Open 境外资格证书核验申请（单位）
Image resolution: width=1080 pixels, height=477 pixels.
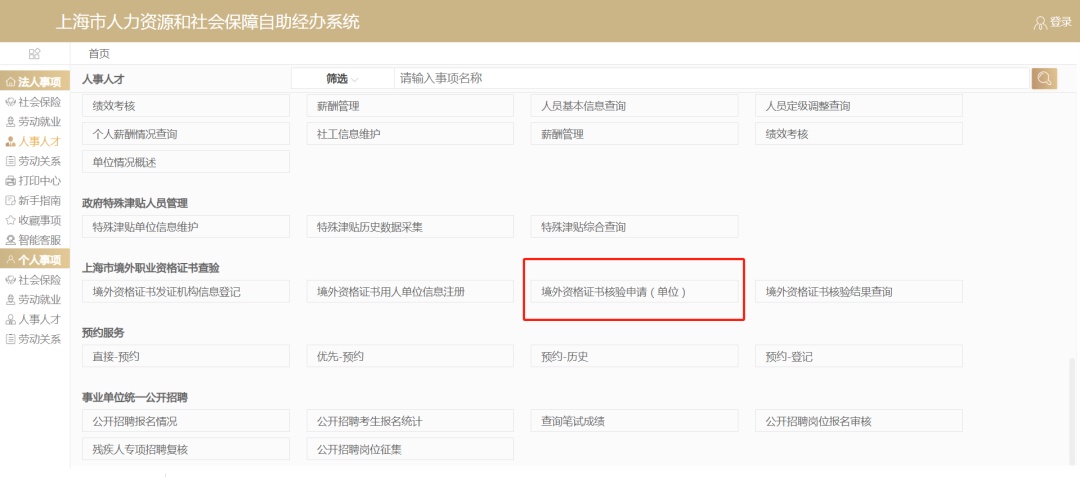[634, 292]
